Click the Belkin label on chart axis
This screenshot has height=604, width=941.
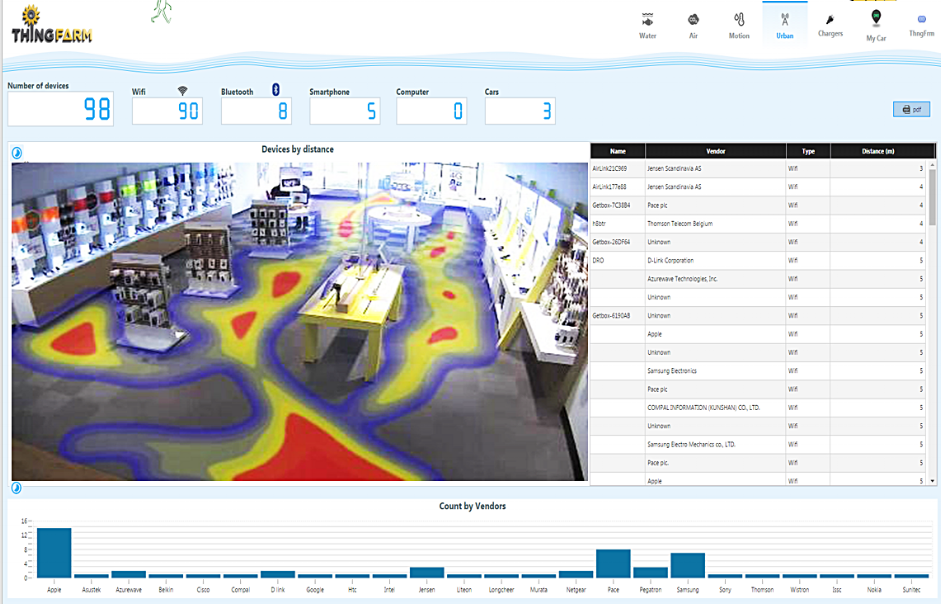pyautogui.click(x=166, y=590)
